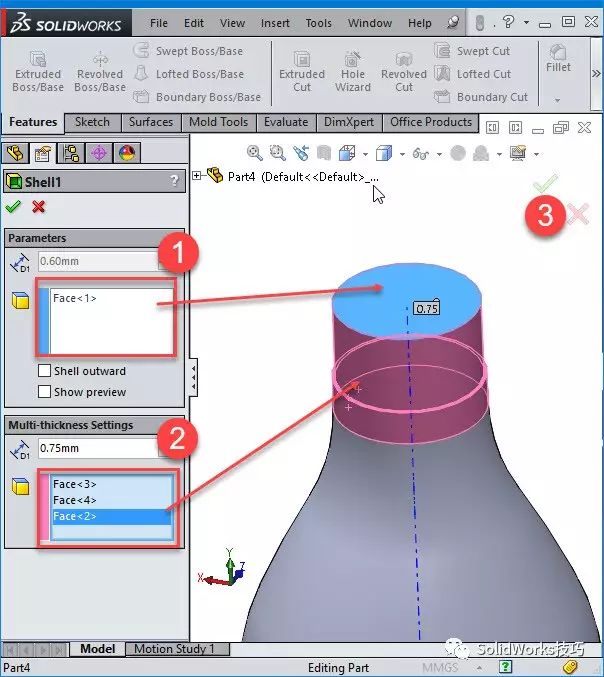Enable the Shell outward checkbox
The height and width of the screenshot is (677, 604).
point(44,371)
